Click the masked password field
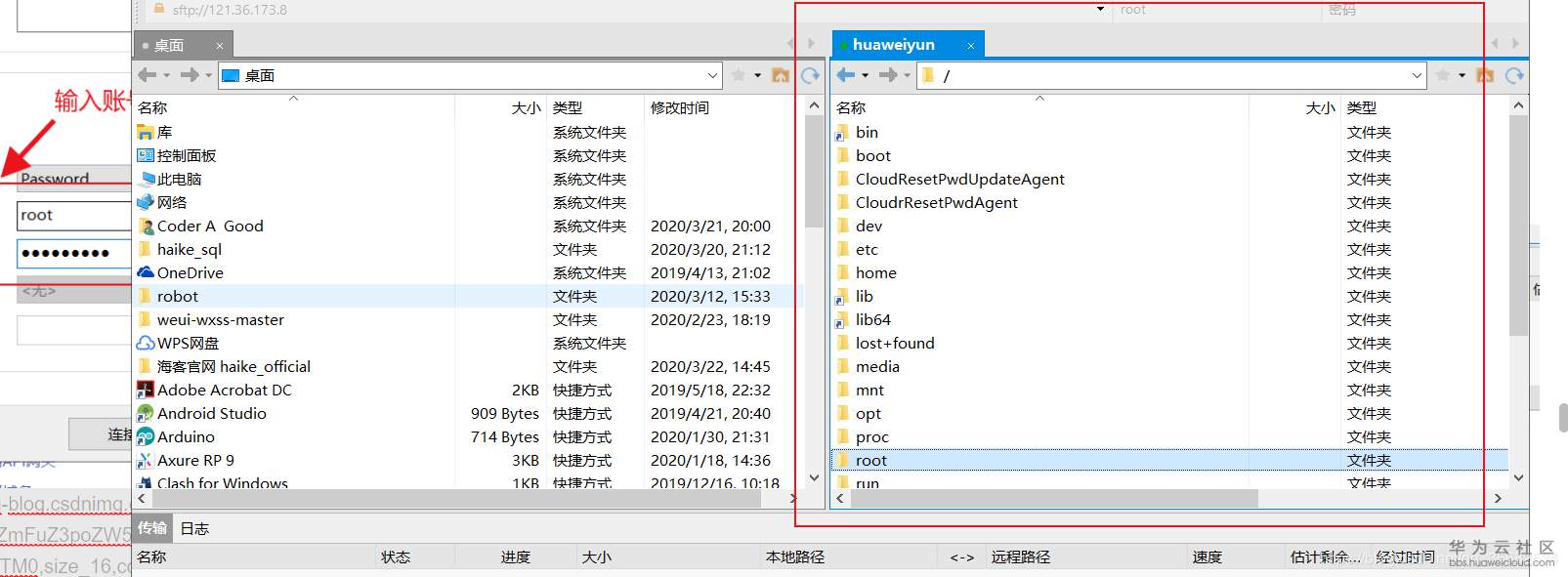Image resolution: width=1568 pixels, height=577 pixels. point(73,253)
